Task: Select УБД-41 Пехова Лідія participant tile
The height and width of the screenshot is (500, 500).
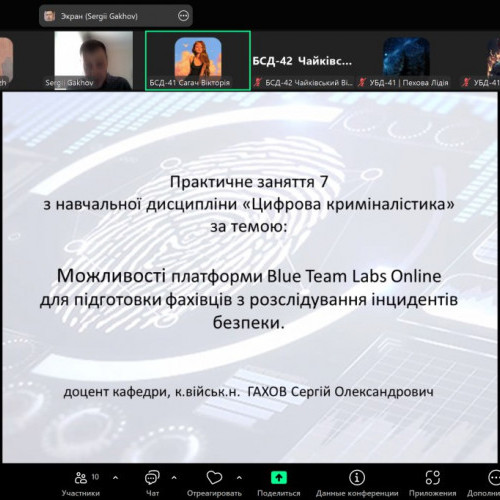Action: pos(406,60)
